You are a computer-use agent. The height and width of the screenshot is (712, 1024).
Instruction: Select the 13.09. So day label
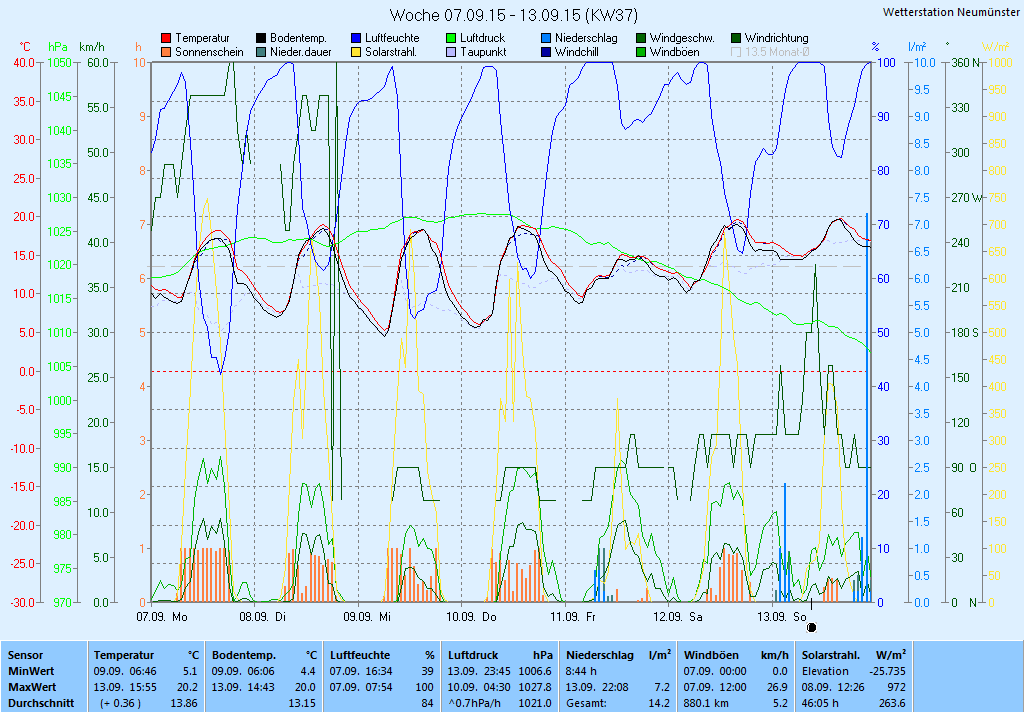coord(782,617)
